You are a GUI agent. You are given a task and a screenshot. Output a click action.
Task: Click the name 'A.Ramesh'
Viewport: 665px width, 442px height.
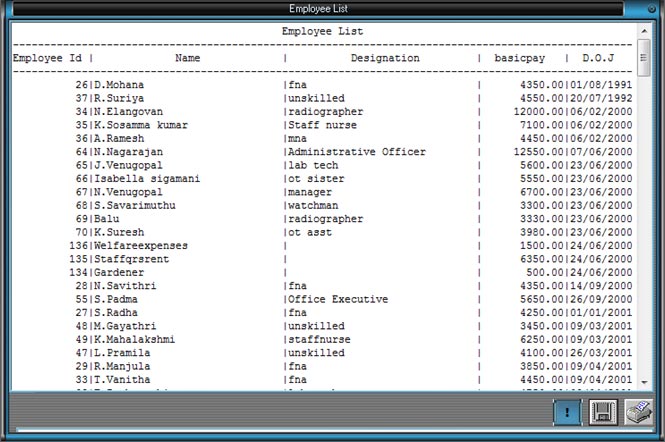point(119,139)
